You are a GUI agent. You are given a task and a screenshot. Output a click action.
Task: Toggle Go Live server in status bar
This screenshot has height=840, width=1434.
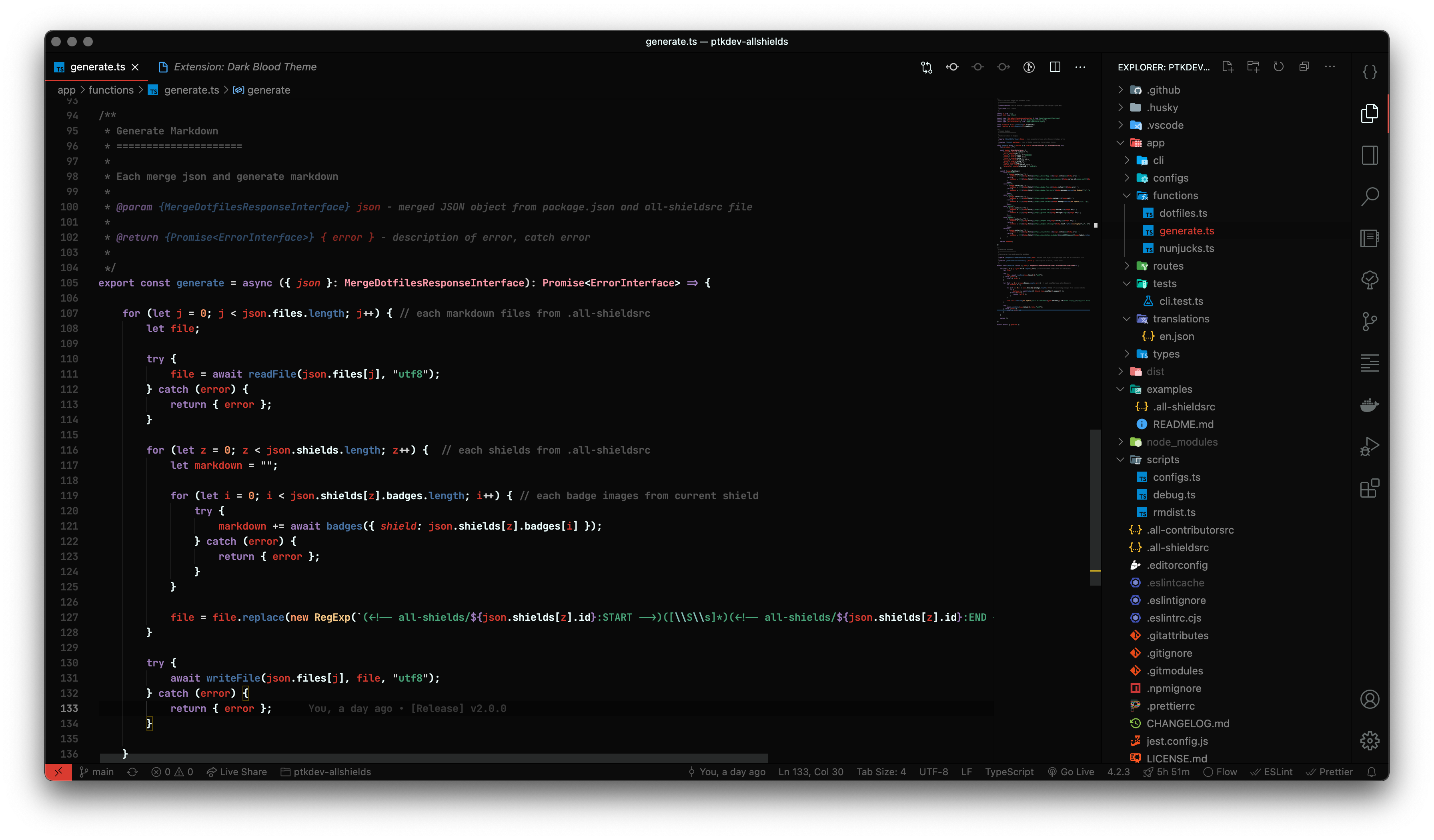coord(1071,772)
